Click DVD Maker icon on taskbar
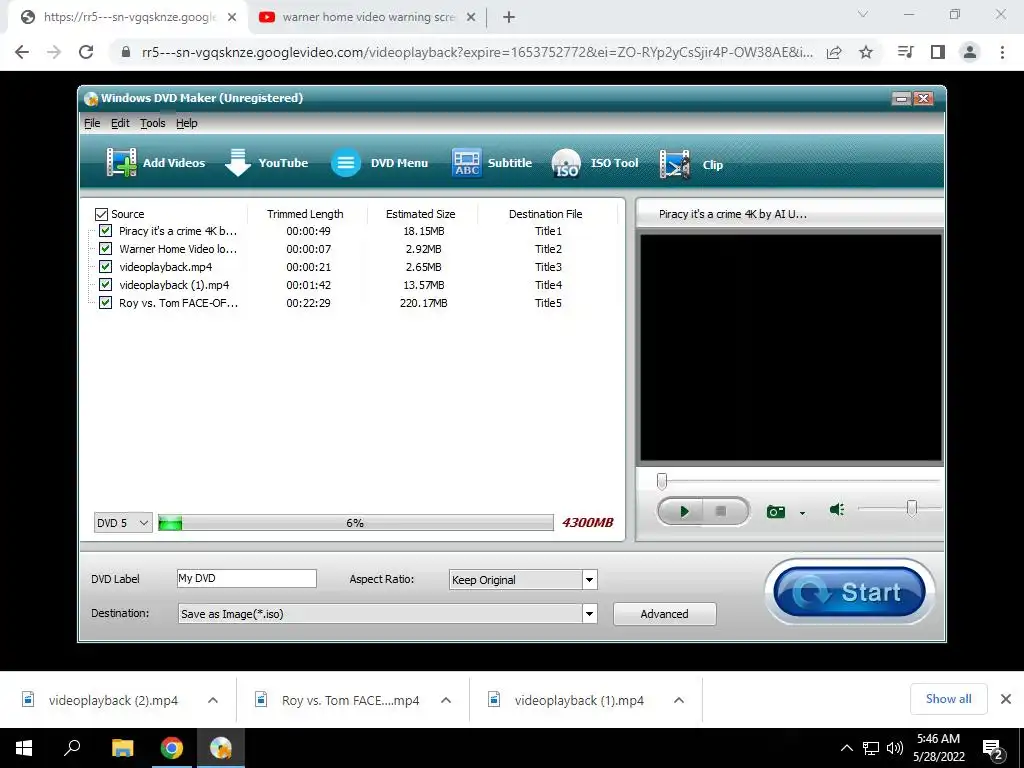 pos(221,748)
